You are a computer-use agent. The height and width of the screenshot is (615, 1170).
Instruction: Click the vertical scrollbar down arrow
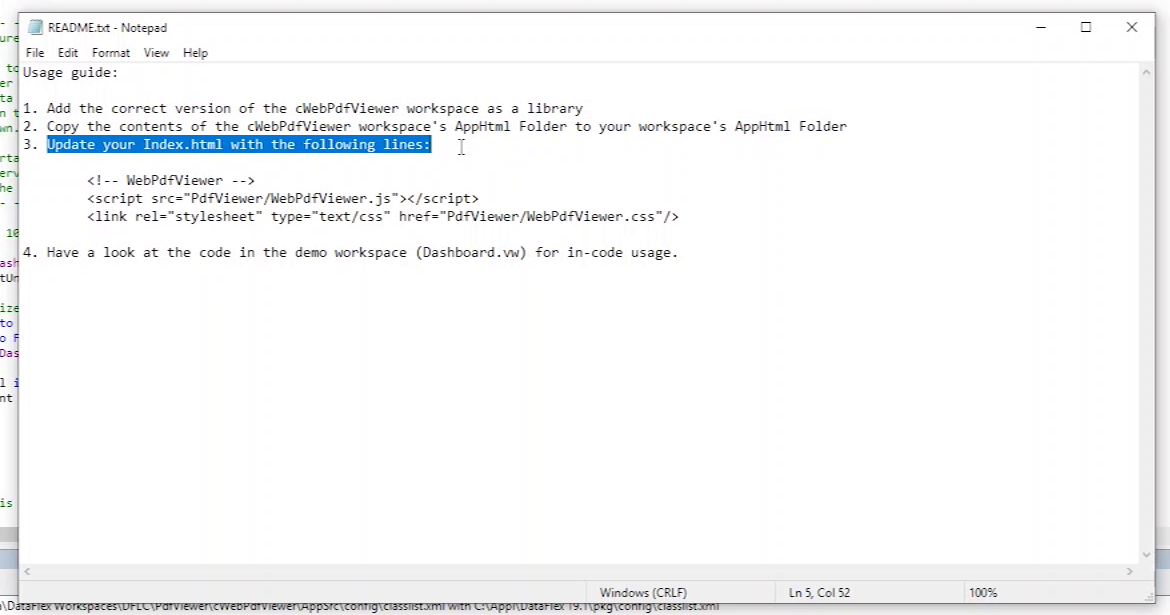click(x=1146, y=555)
